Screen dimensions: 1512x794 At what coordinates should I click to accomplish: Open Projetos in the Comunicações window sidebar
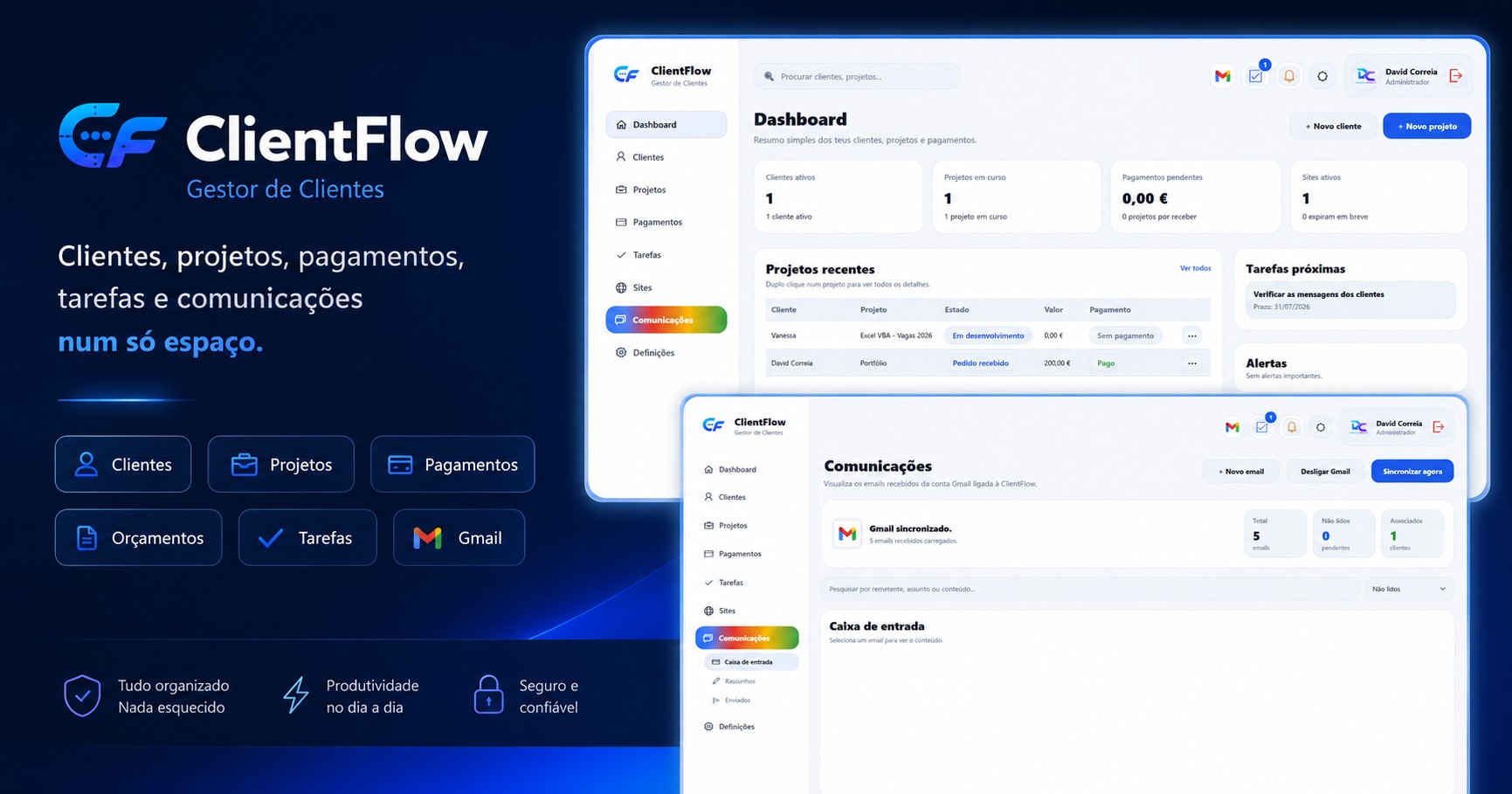747,526
